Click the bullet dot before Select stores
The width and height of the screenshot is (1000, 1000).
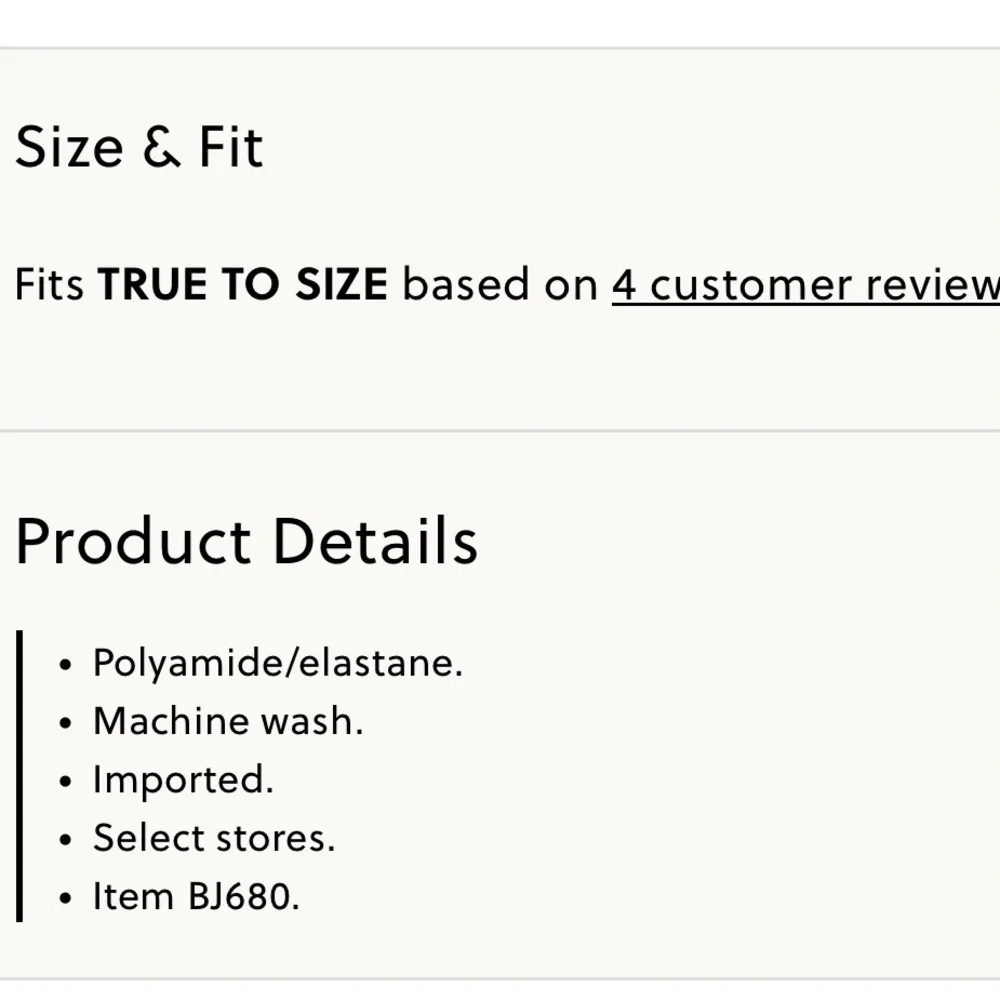pos(65,840)
